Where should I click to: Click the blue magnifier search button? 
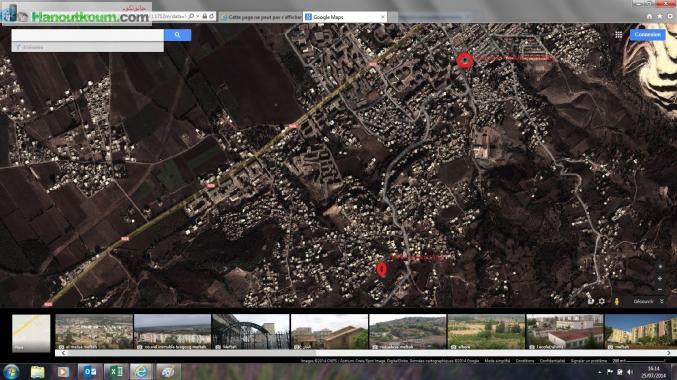[177, 35]
